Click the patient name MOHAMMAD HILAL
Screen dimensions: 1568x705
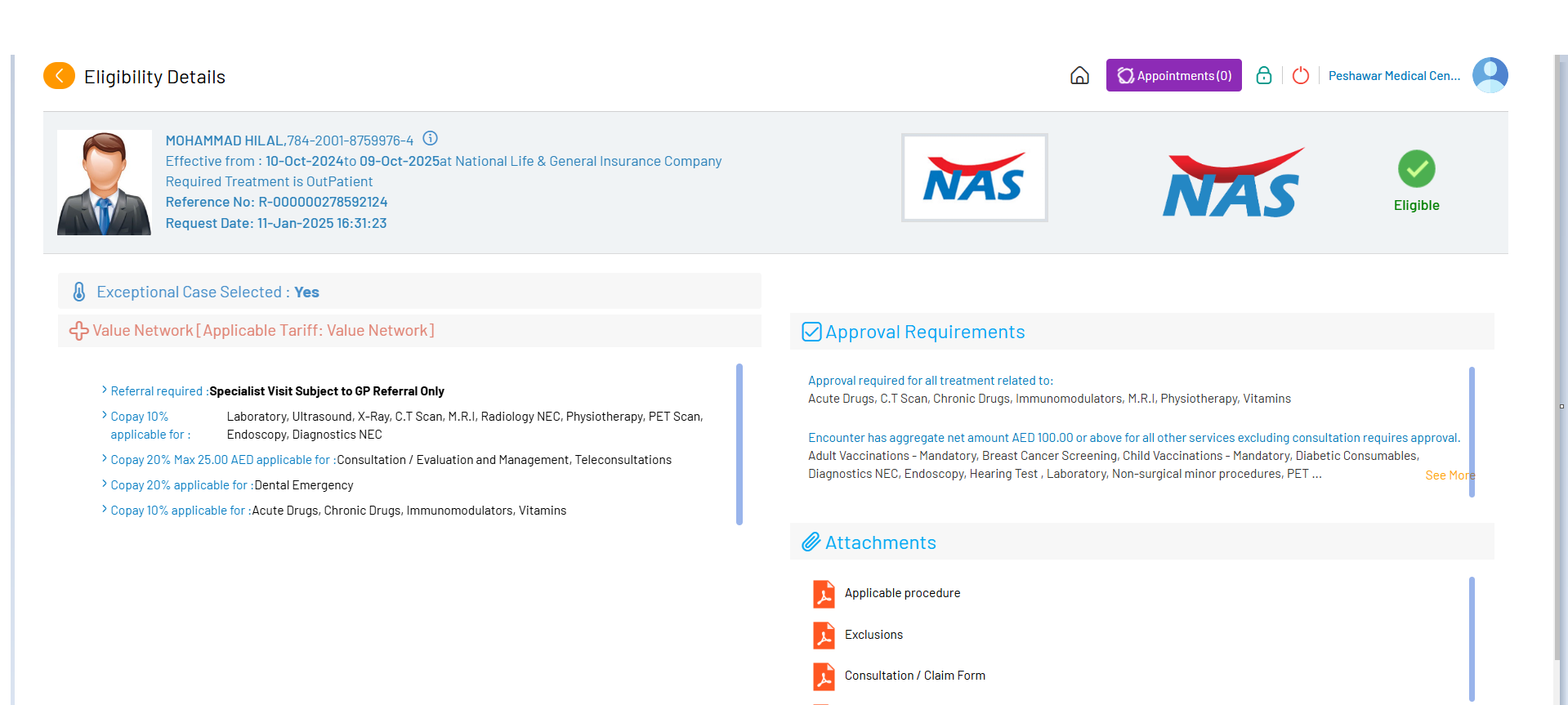coord(225,141)
